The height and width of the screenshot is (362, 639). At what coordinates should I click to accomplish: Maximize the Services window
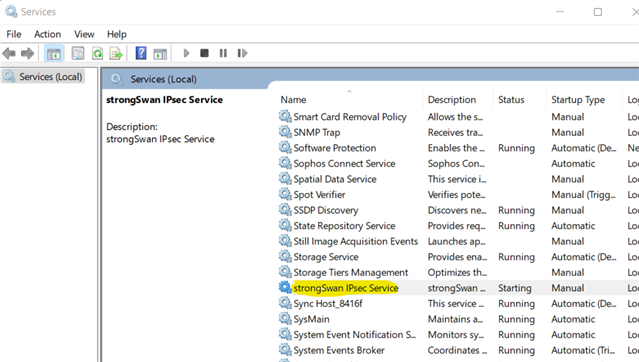click(598, 12)
